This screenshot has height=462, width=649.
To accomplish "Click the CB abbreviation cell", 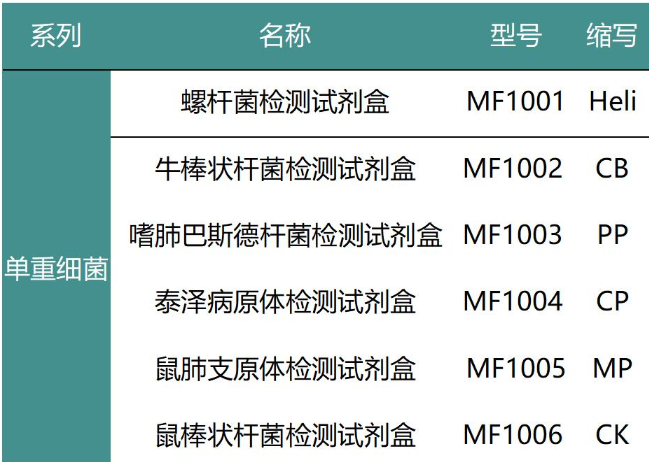I will coord(612,168).
